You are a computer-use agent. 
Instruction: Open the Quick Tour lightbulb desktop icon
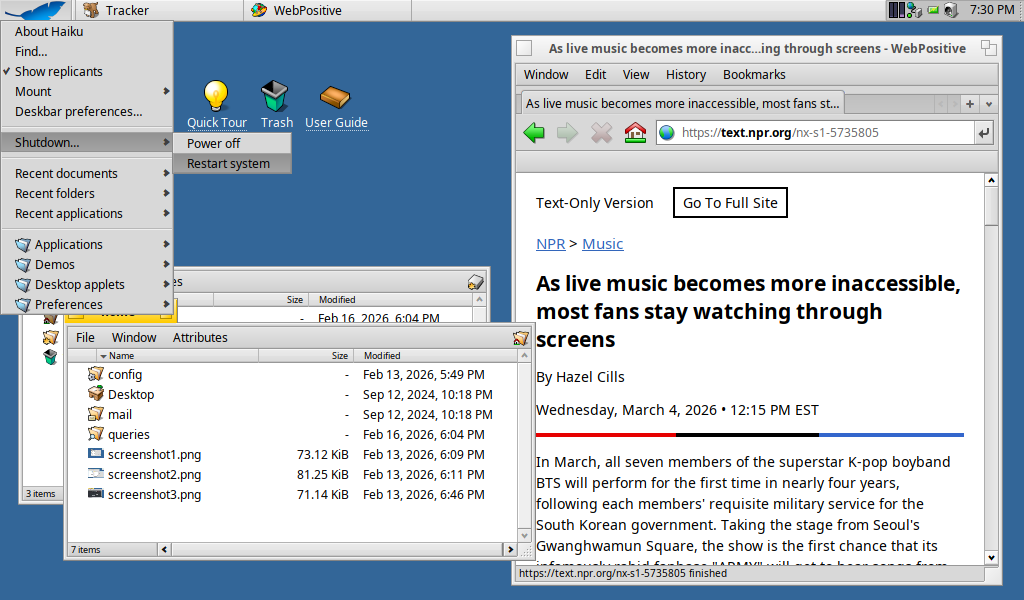point(216,96)
